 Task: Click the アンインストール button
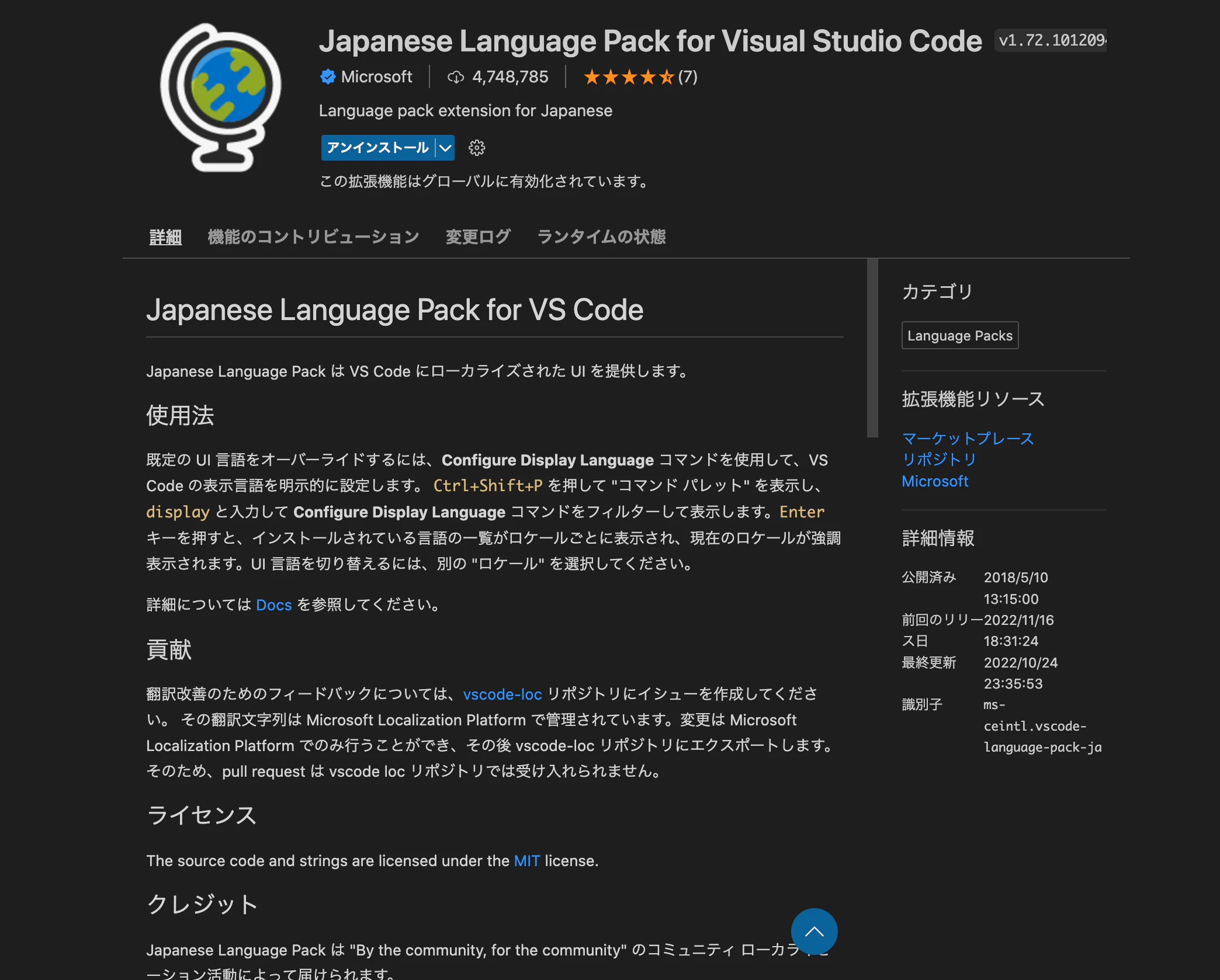coord(378,148)
